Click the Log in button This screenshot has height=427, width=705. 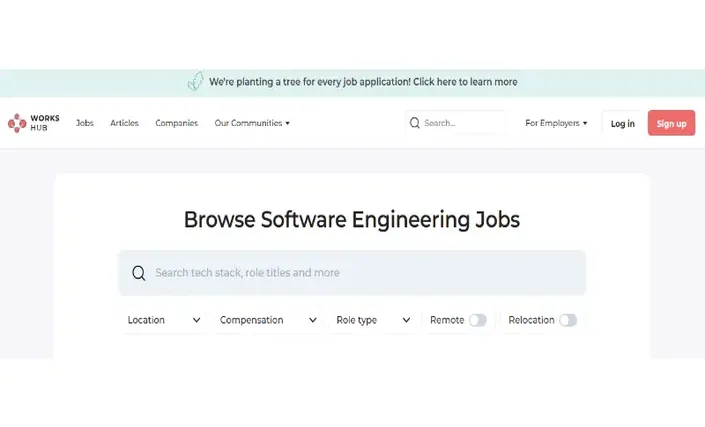click(623, 123)
